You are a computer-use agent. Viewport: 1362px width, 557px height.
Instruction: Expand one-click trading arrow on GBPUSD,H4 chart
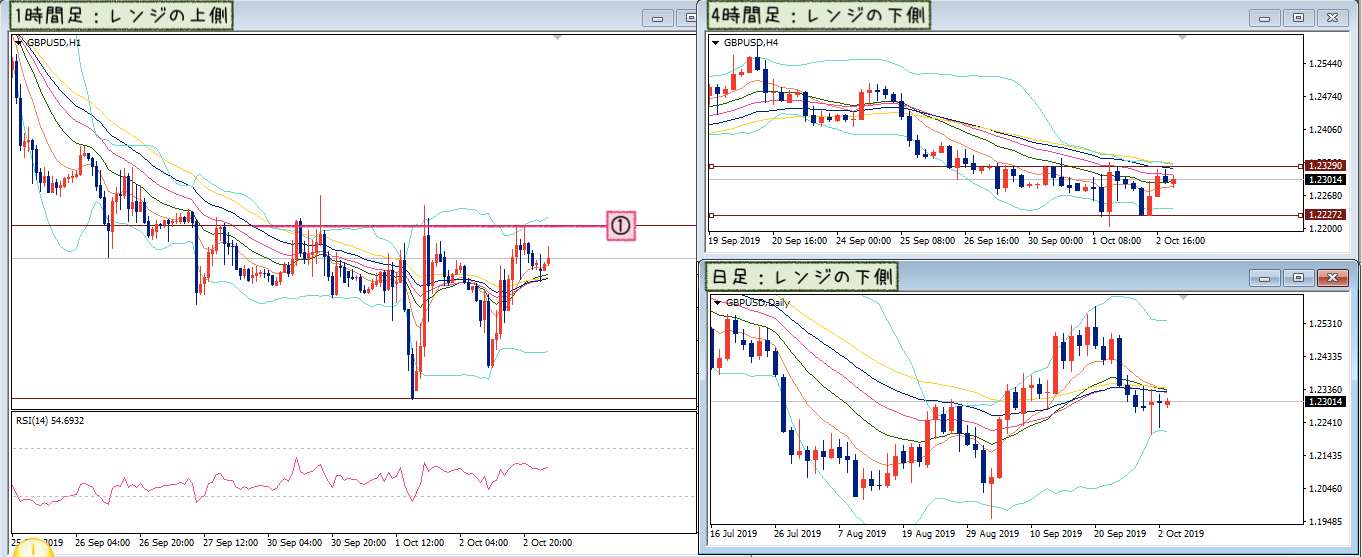coord(715,43)
